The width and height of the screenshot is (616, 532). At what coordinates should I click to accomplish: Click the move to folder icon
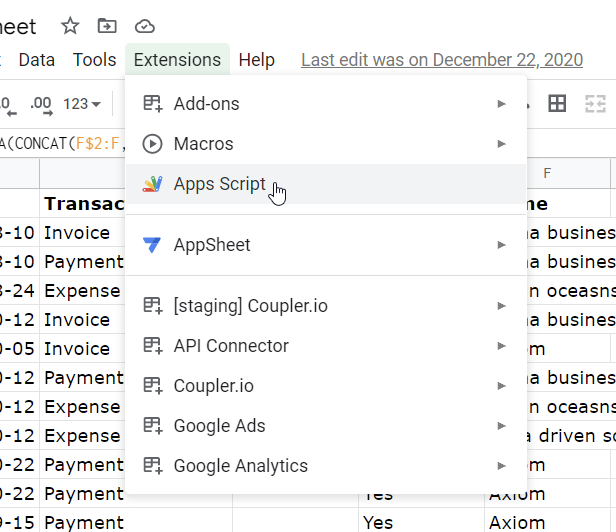click(x=107, y=26)
